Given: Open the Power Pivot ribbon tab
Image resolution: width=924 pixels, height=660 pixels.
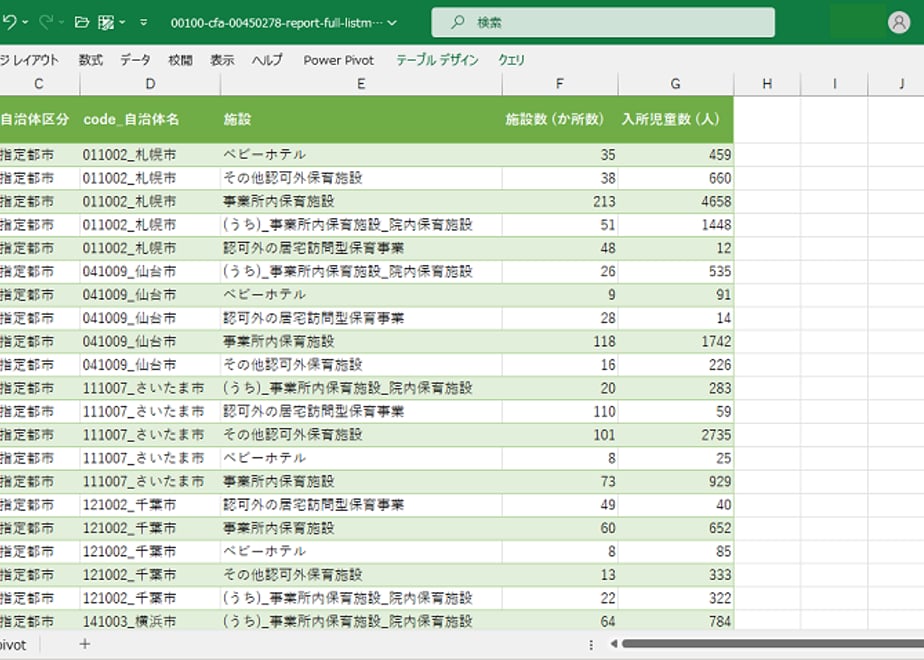Looking at the screenshot, I should point(338,60).
